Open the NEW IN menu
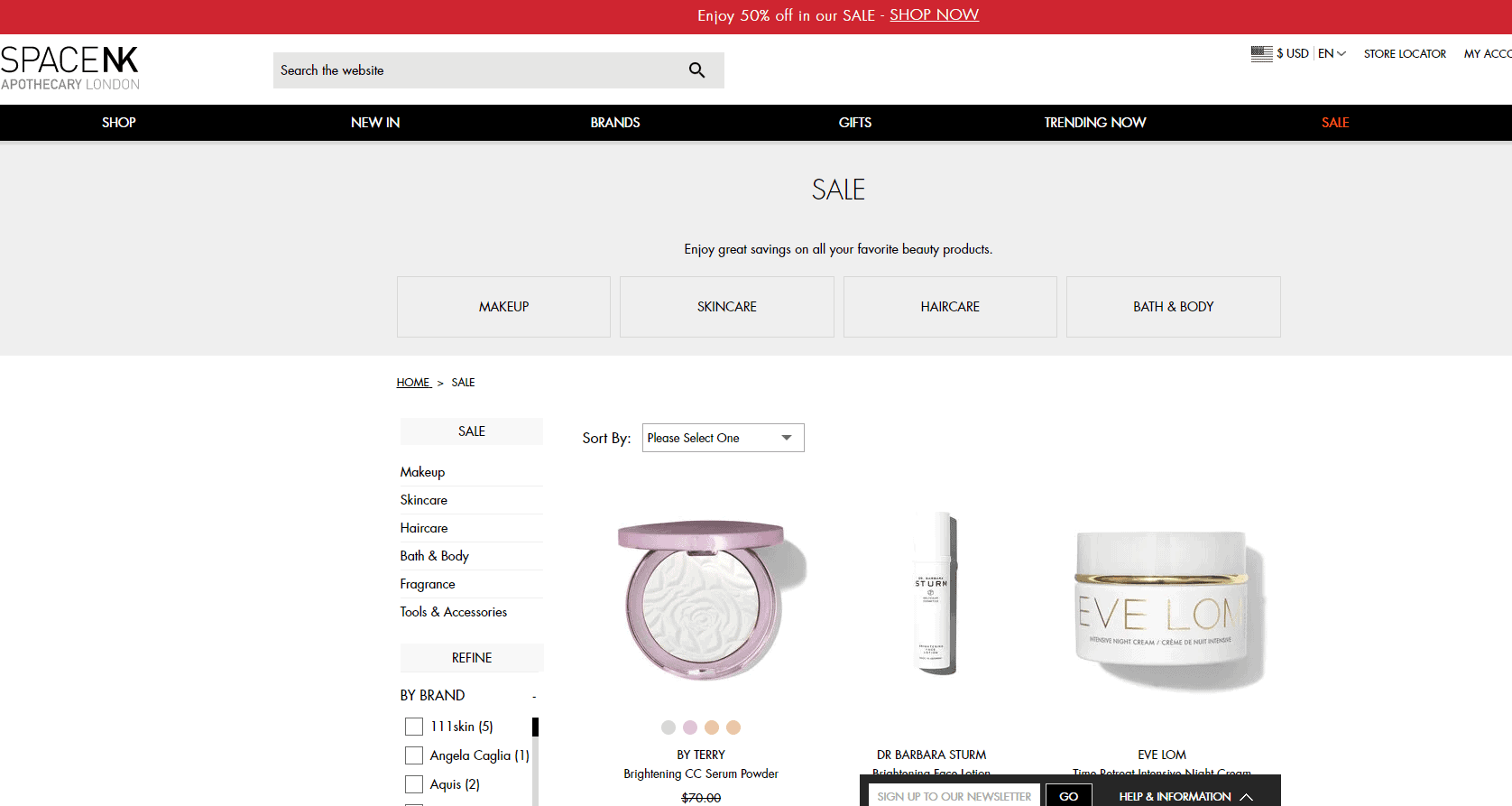The width and height of the screenshot is (1512, 806). click(375, 123)
